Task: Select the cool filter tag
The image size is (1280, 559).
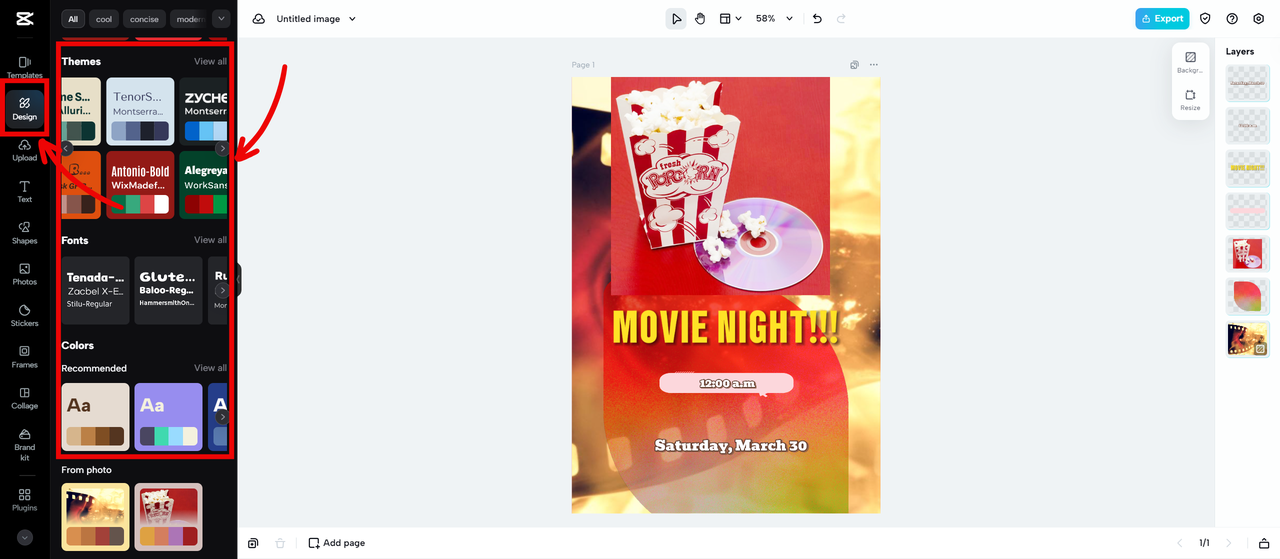Action: point(104,19)
